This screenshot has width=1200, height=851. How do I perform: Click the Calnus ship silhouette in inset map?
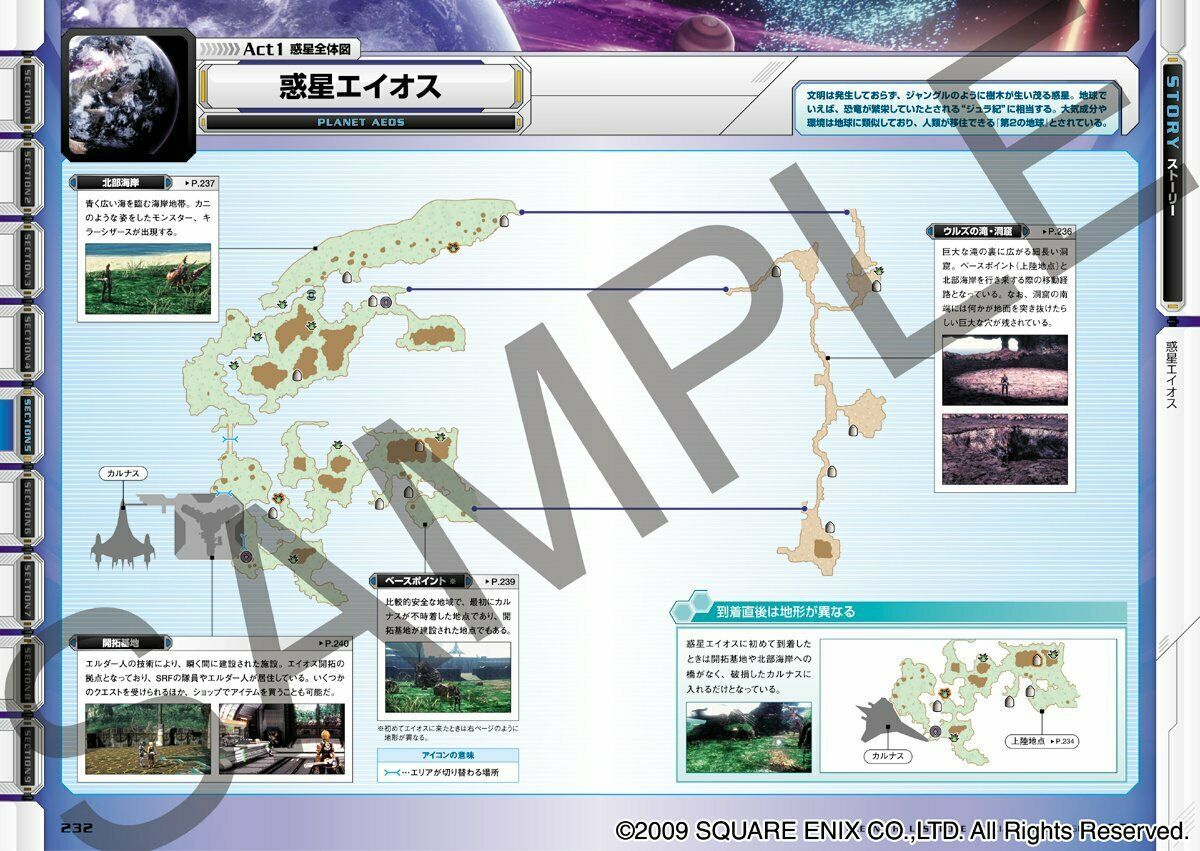890,721
